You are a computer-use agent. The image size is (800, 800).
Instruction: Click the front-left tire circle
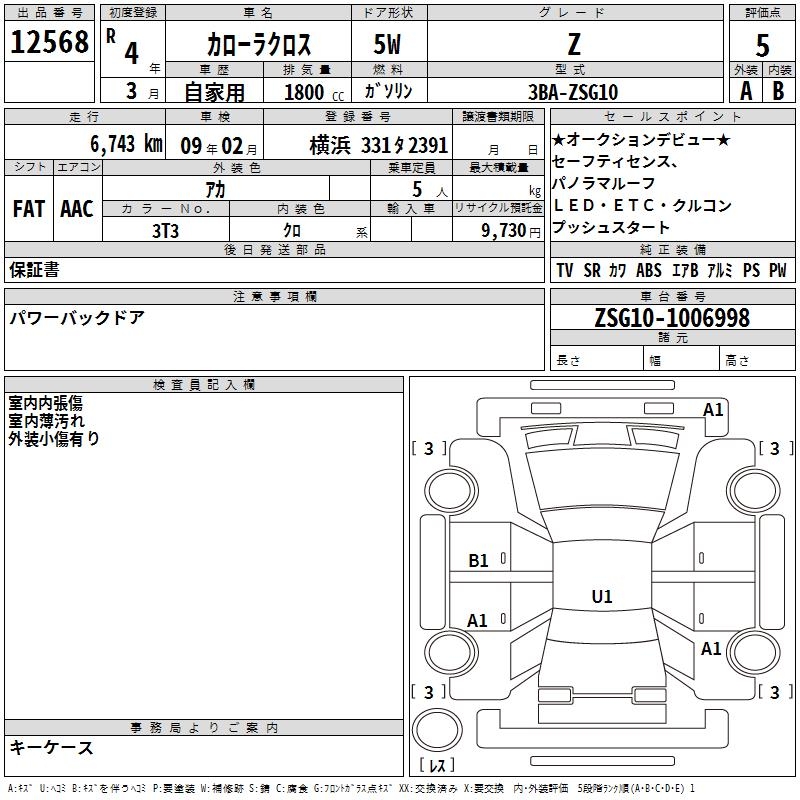click(451, 491)
